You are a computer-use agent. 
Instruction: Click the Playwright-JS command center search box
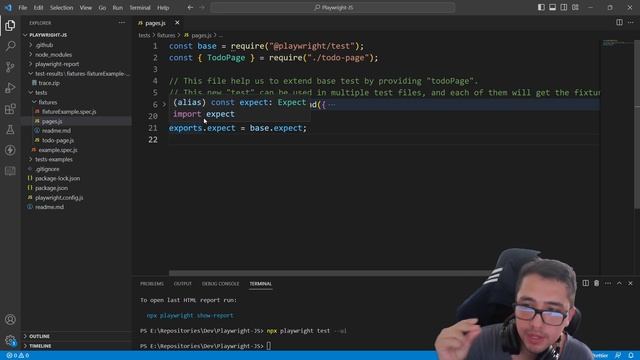click(x=333, y=7)
